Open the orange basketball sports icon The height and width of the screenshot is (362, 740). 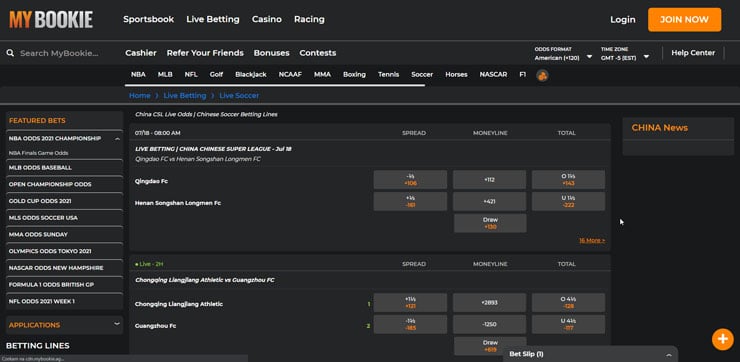(542, 75)
